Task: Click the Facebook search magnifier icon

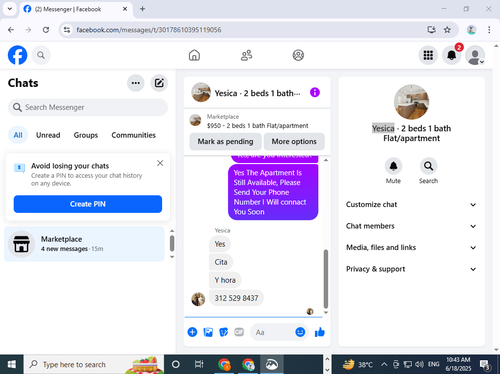Action: (x=41, y=55)
